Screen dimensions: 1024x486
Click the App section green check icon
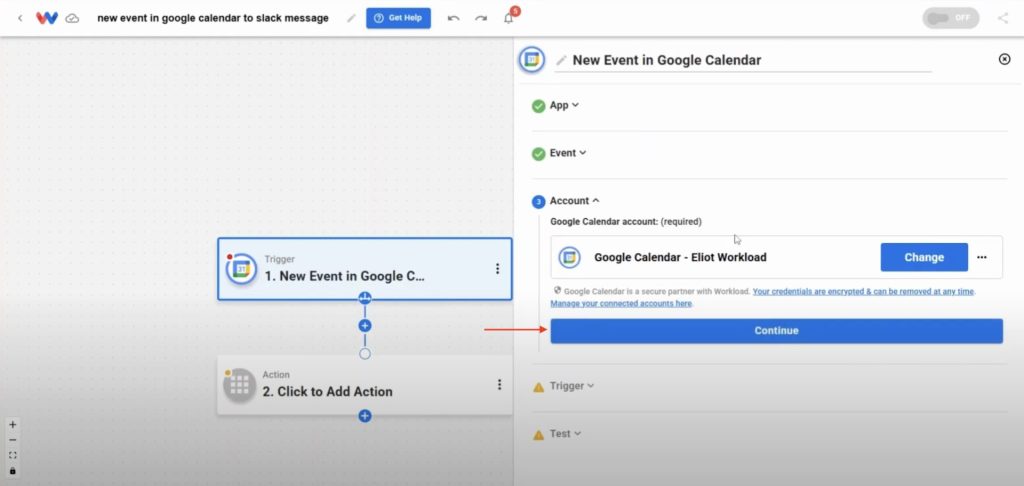(538, 106)
